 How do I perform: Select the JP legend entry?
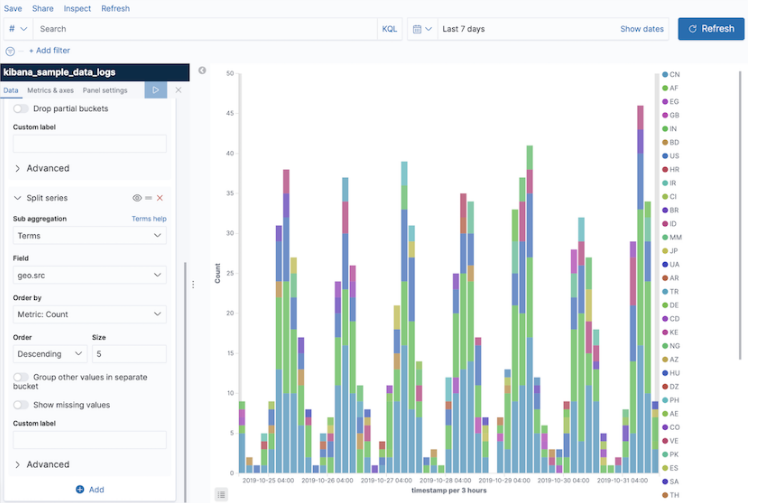click(x=670, y=251)
